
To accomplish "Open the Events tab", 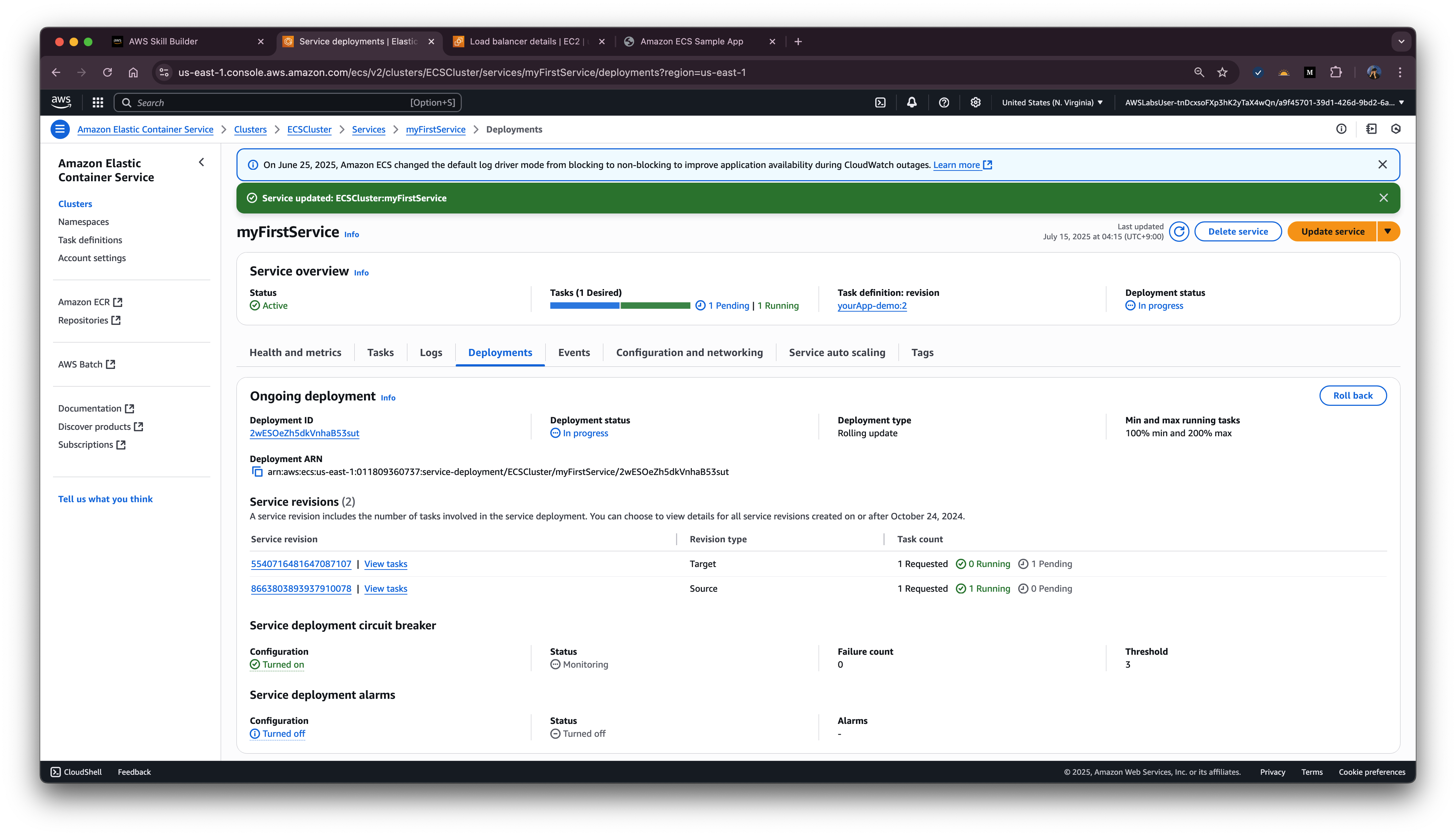I will [574, 352].
